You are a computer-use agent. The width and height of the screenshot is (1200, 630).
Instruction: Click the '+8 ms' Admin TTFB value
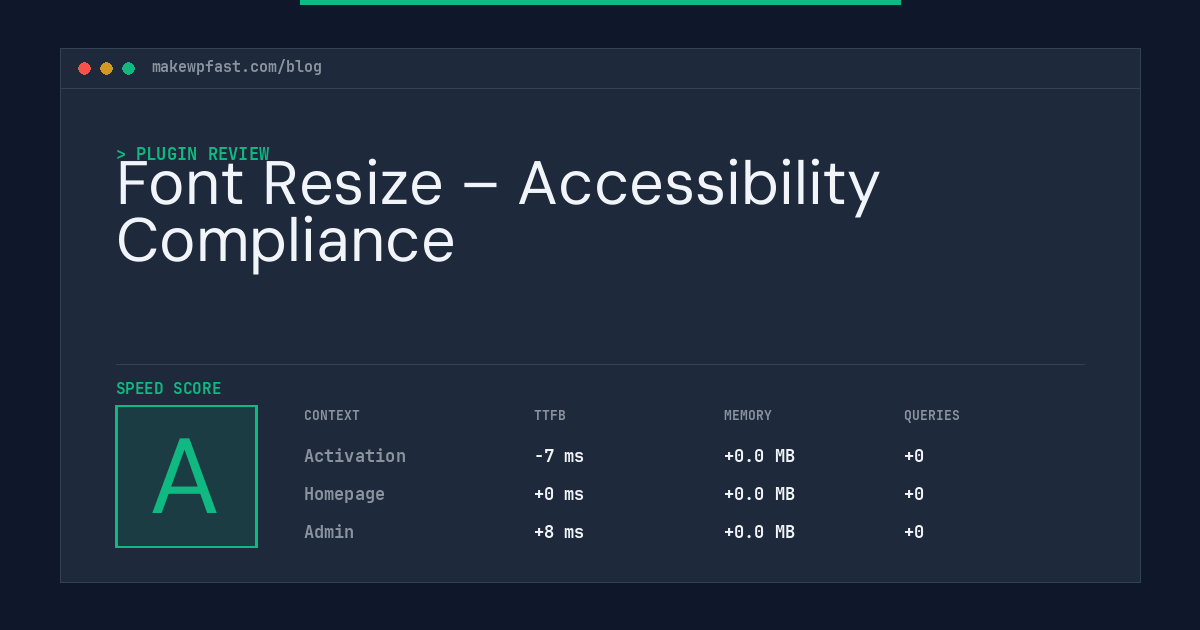[x=559, y=532]
